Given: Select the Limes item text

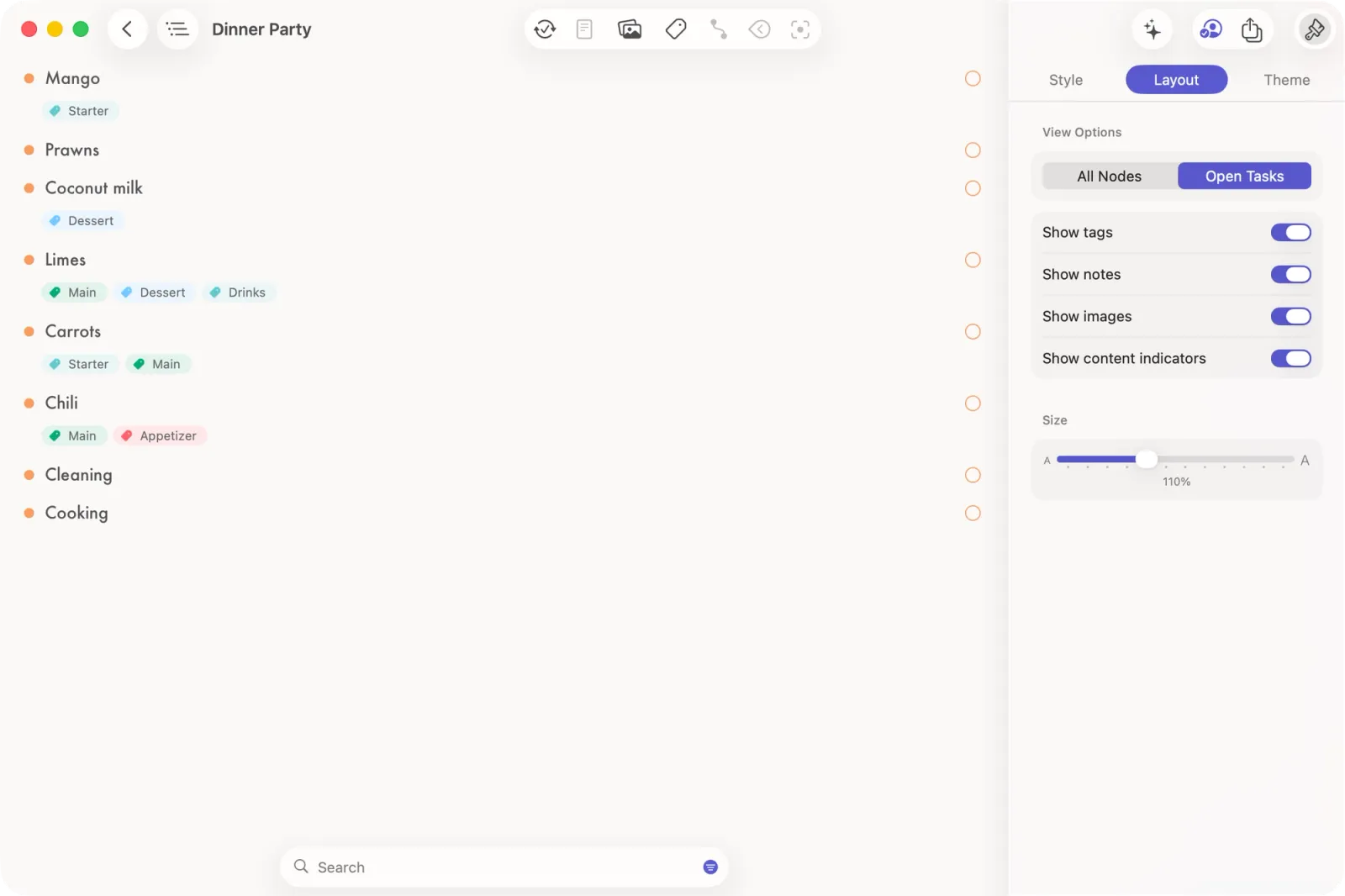Looking at the screenshot, I should point(66,260).
